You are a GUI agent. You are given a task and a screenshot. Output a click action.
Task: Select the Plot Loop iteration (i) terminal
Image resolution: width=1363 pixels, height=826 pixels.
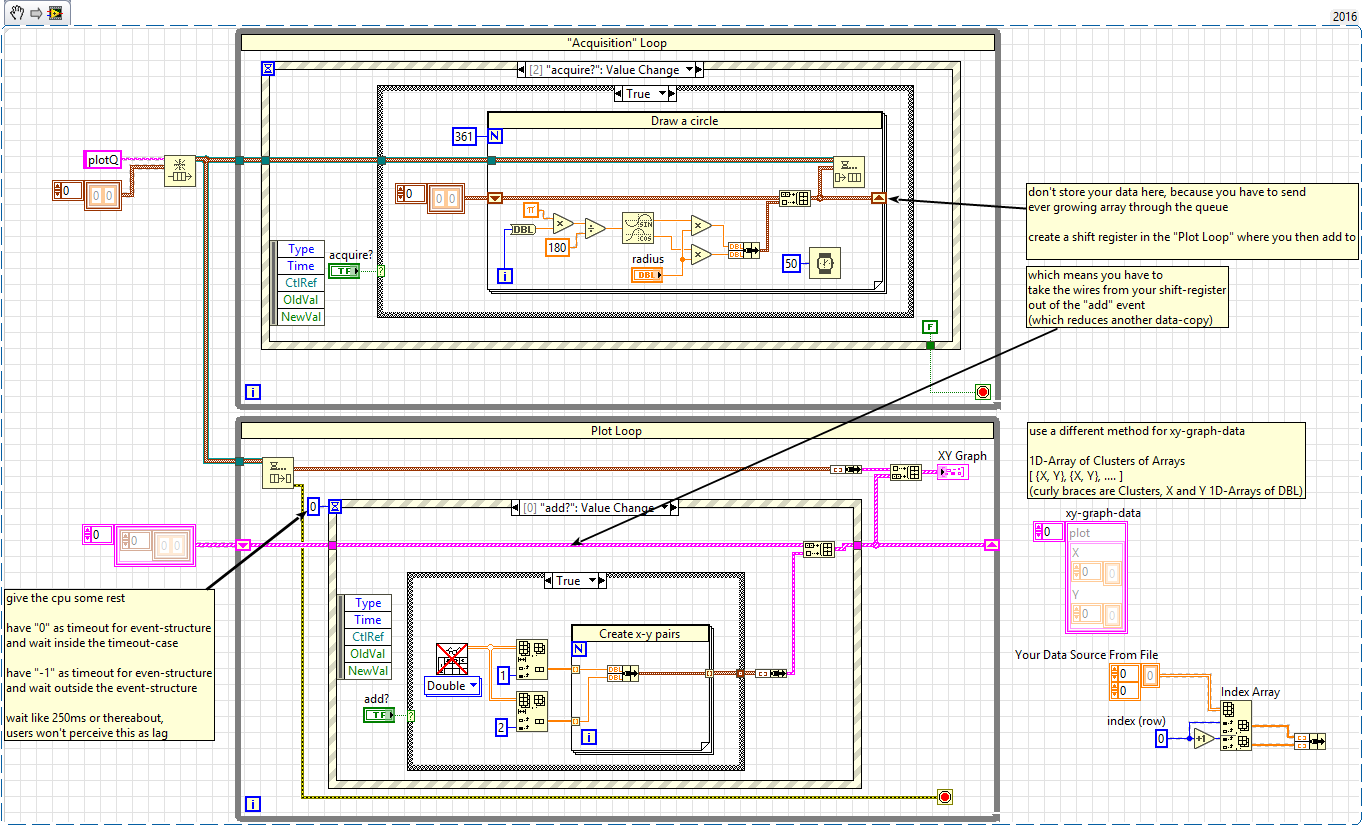253,803
